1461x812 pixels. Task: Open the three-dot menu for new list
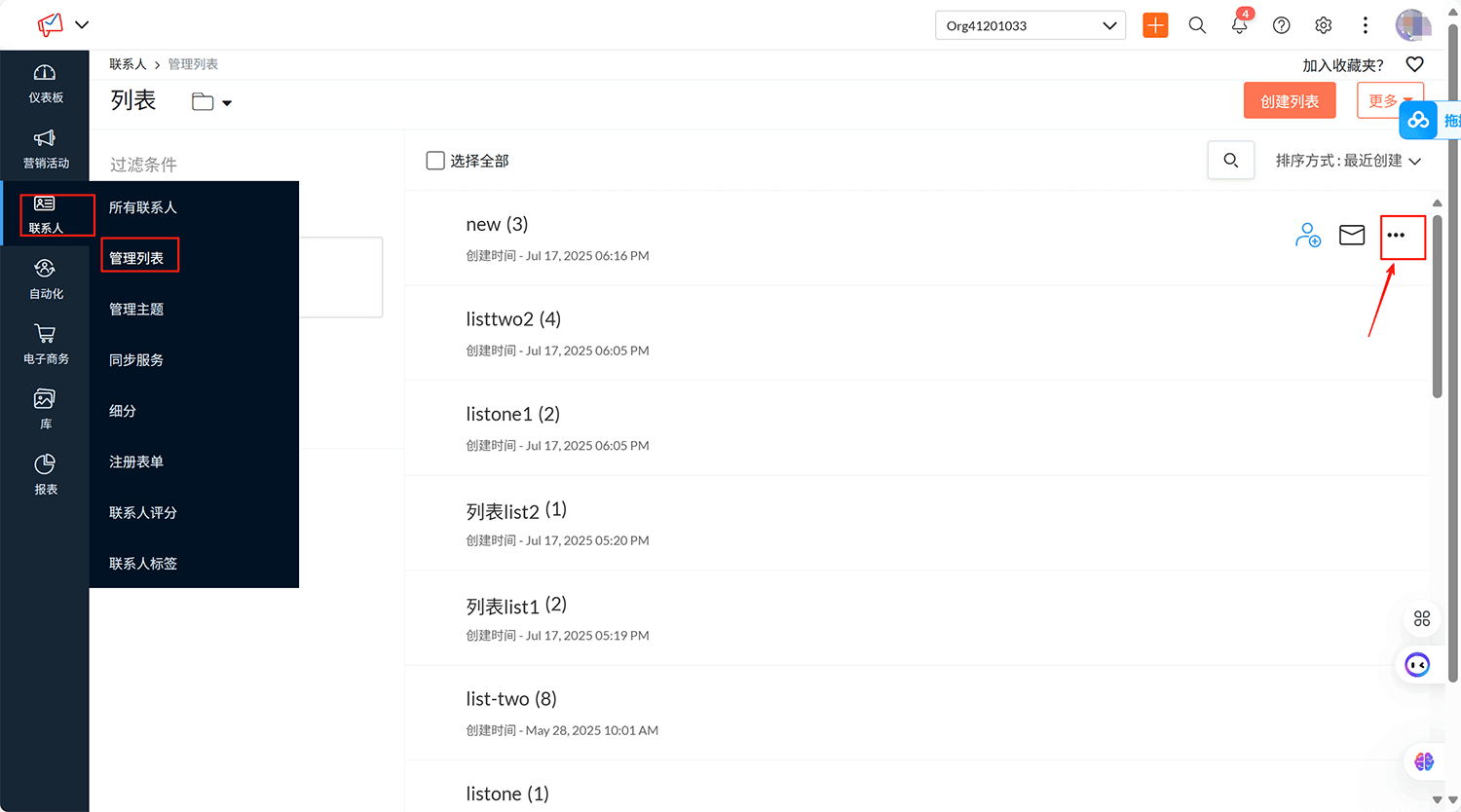coord(1396,236)
